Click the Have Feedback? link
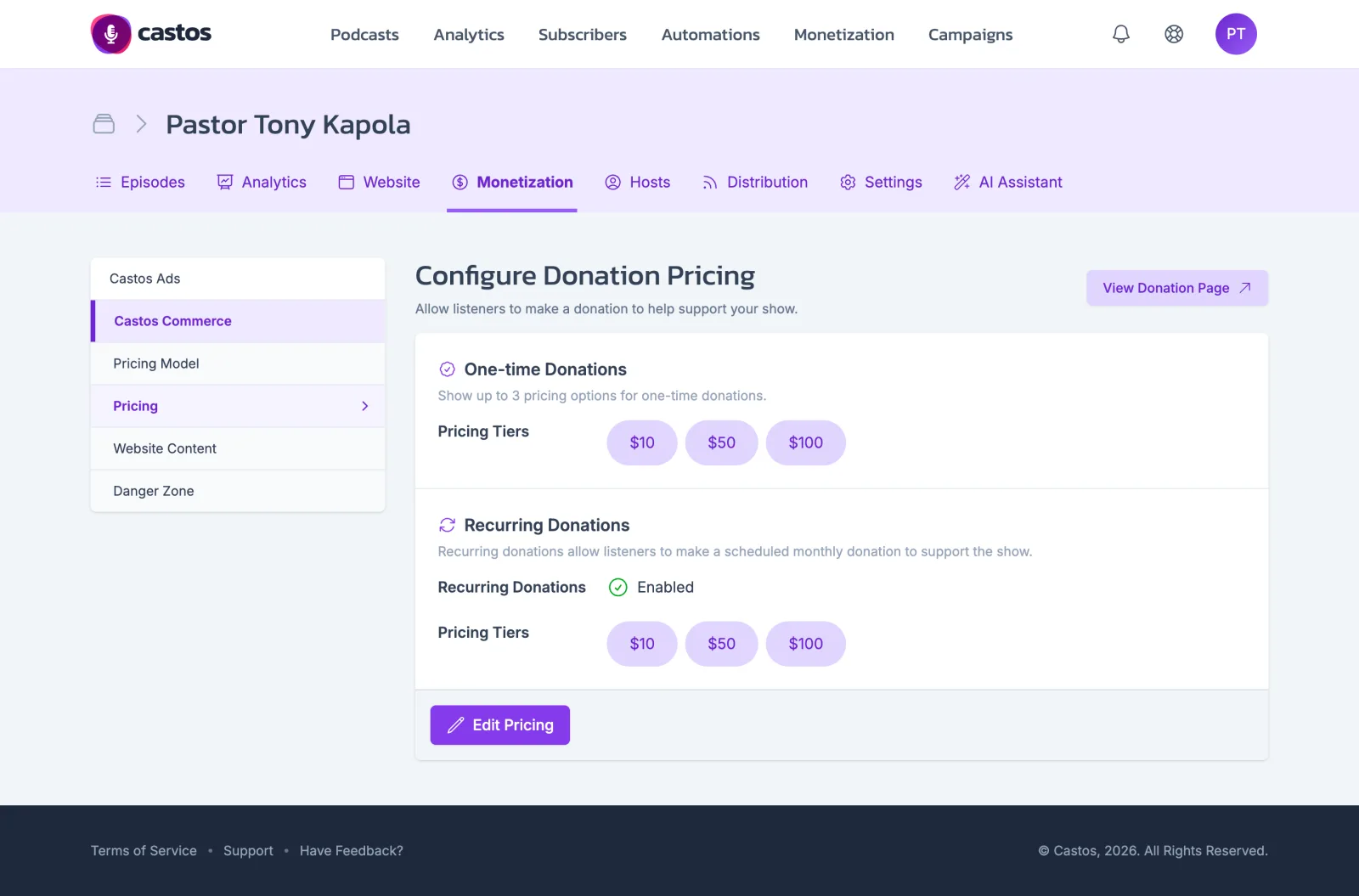Image resolution: width=1359 pixels, height=896 pixels. (x=352, y=851)
